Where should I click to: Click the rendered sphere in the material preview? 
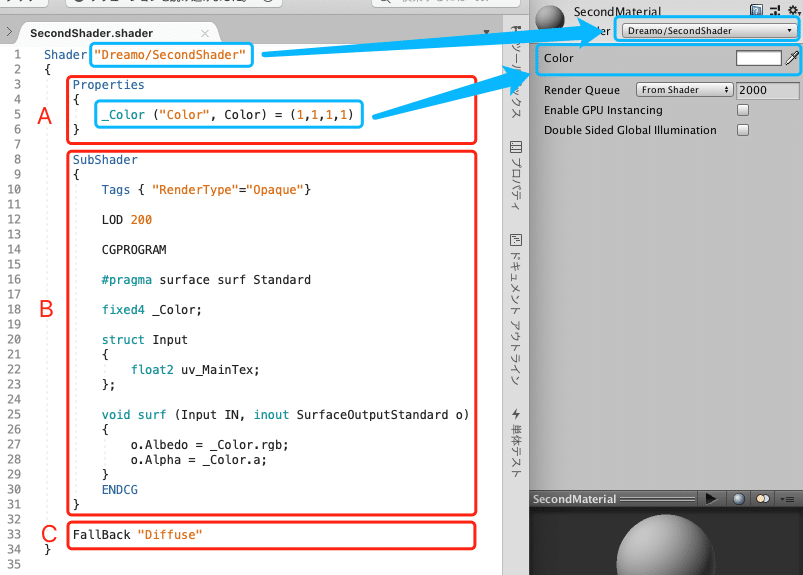pos(665,546)
